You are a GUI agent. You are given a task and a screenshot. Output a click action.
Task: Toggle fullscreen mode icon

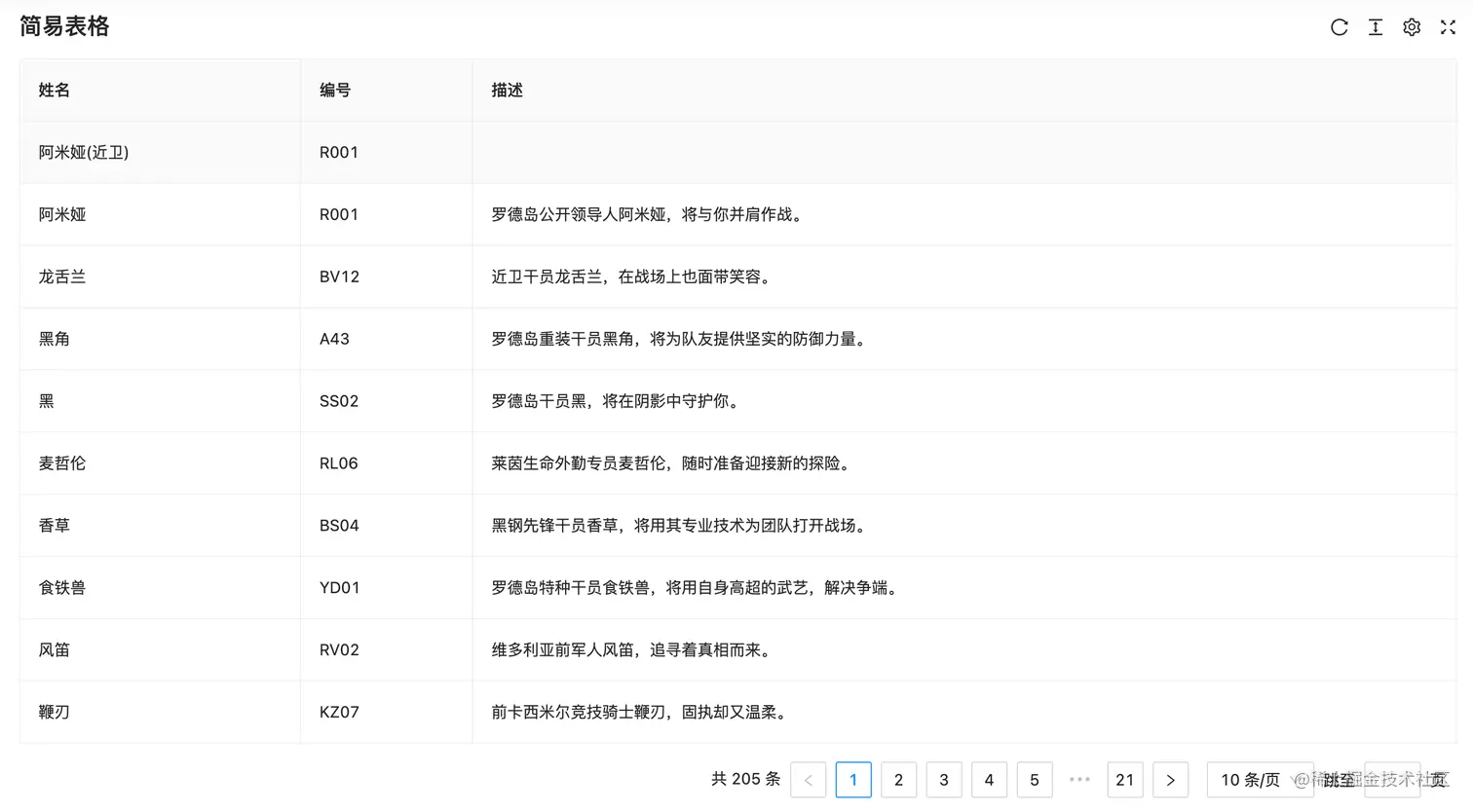[x=1448, y=27]
